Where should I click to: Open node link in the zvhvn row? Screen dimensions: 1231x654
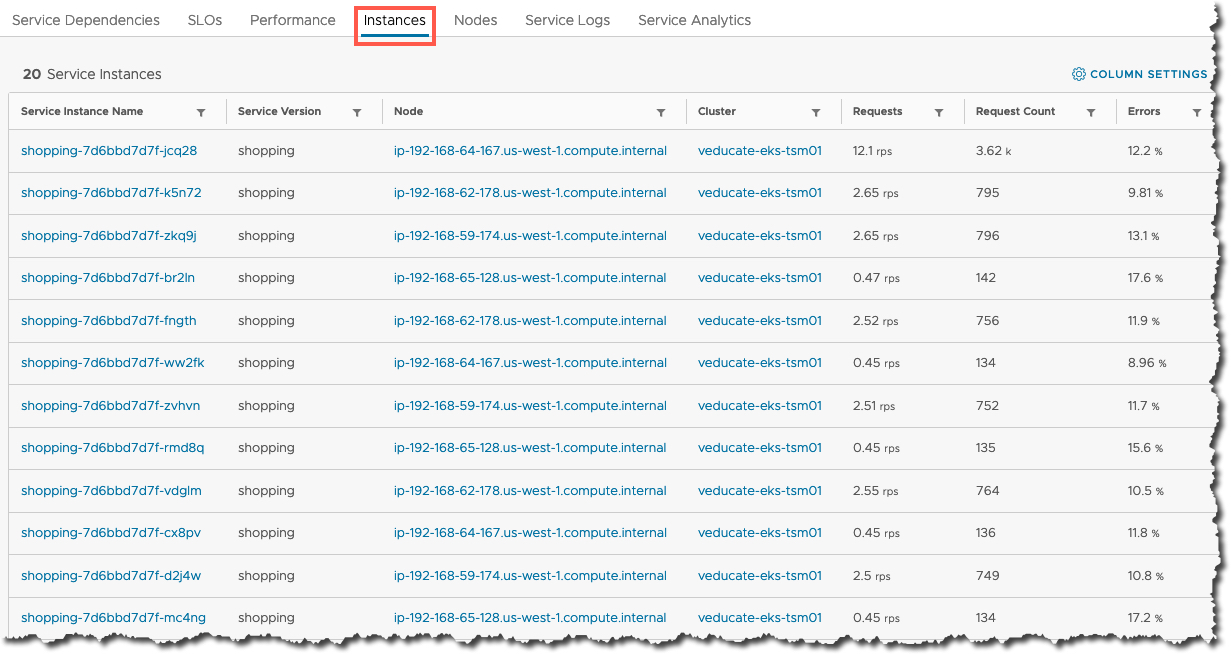click(530, 406)
